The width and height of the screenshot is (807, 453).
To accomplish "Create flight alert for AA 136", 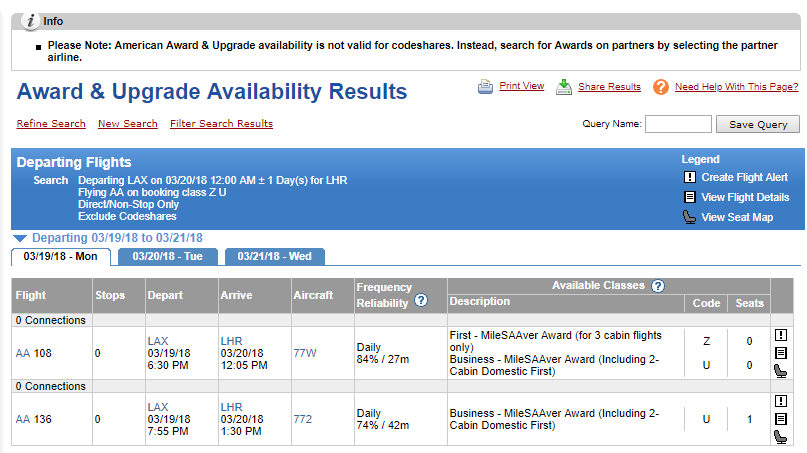I will pyautogui.click(x=780, y=401).
